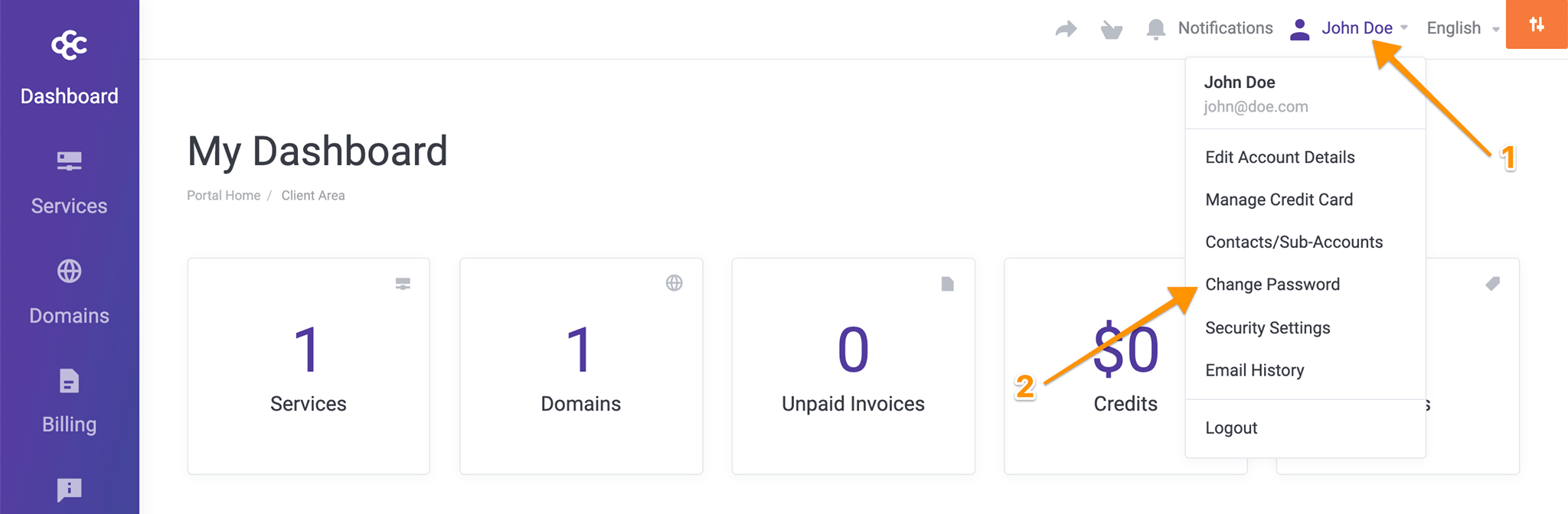Click Logout in the account menu
Image resolution: width=1568 pixels, height=514 pixels.
(x=1231, y=428)
